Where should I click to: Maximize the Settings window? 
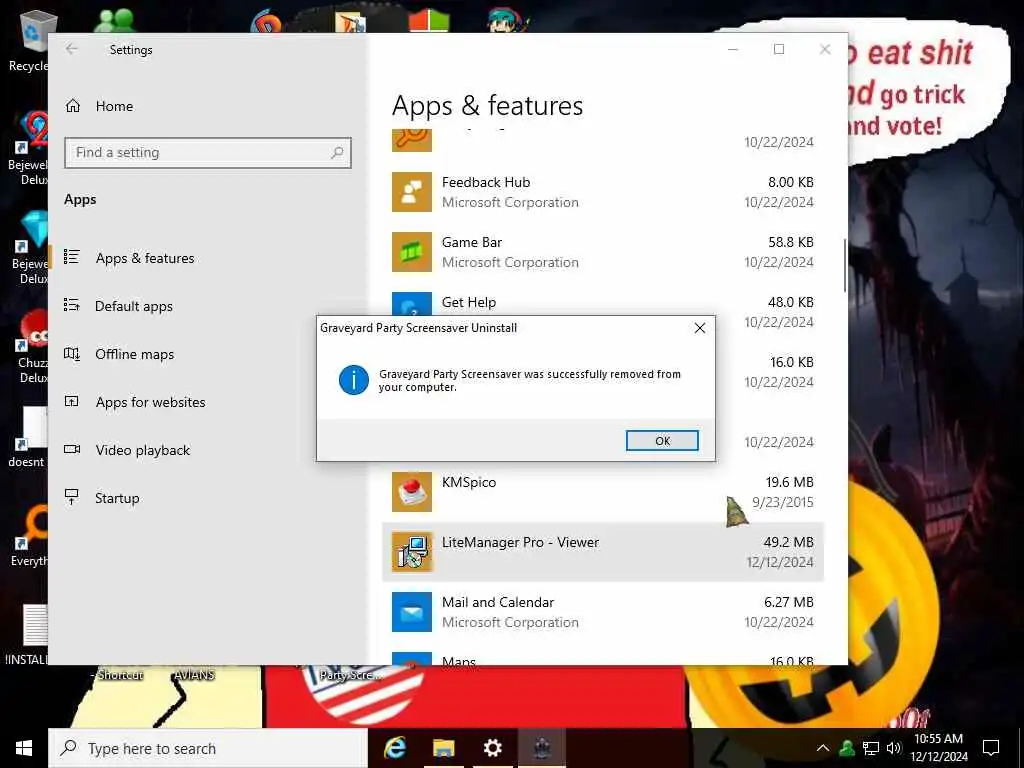(x=778, y=49)
